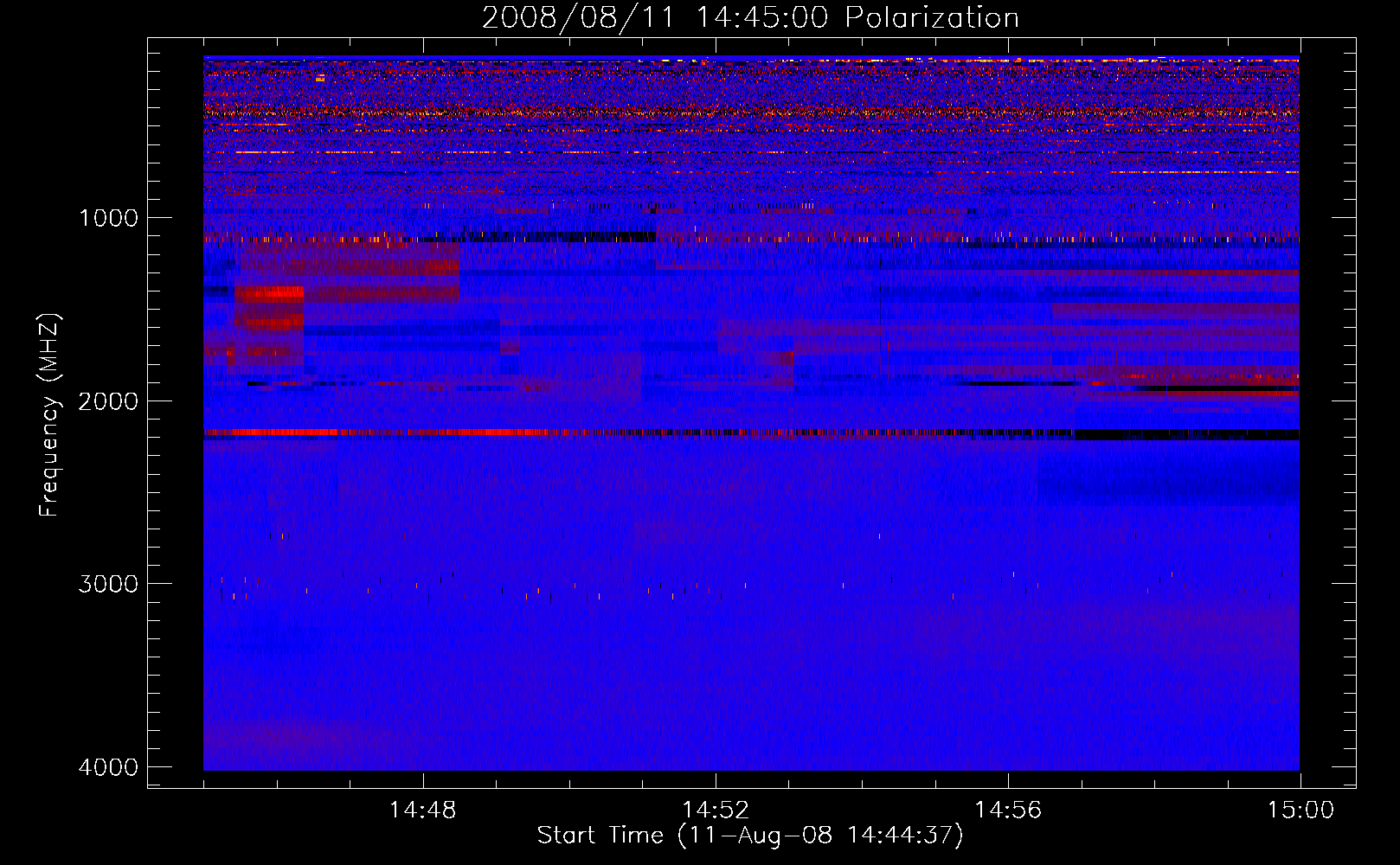Click the "2000" frequency tick label

pos(108,400)
